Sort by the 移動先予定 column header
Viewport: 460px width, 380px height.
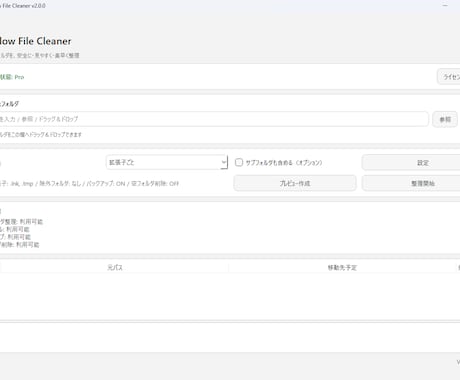tap(342, 267)
